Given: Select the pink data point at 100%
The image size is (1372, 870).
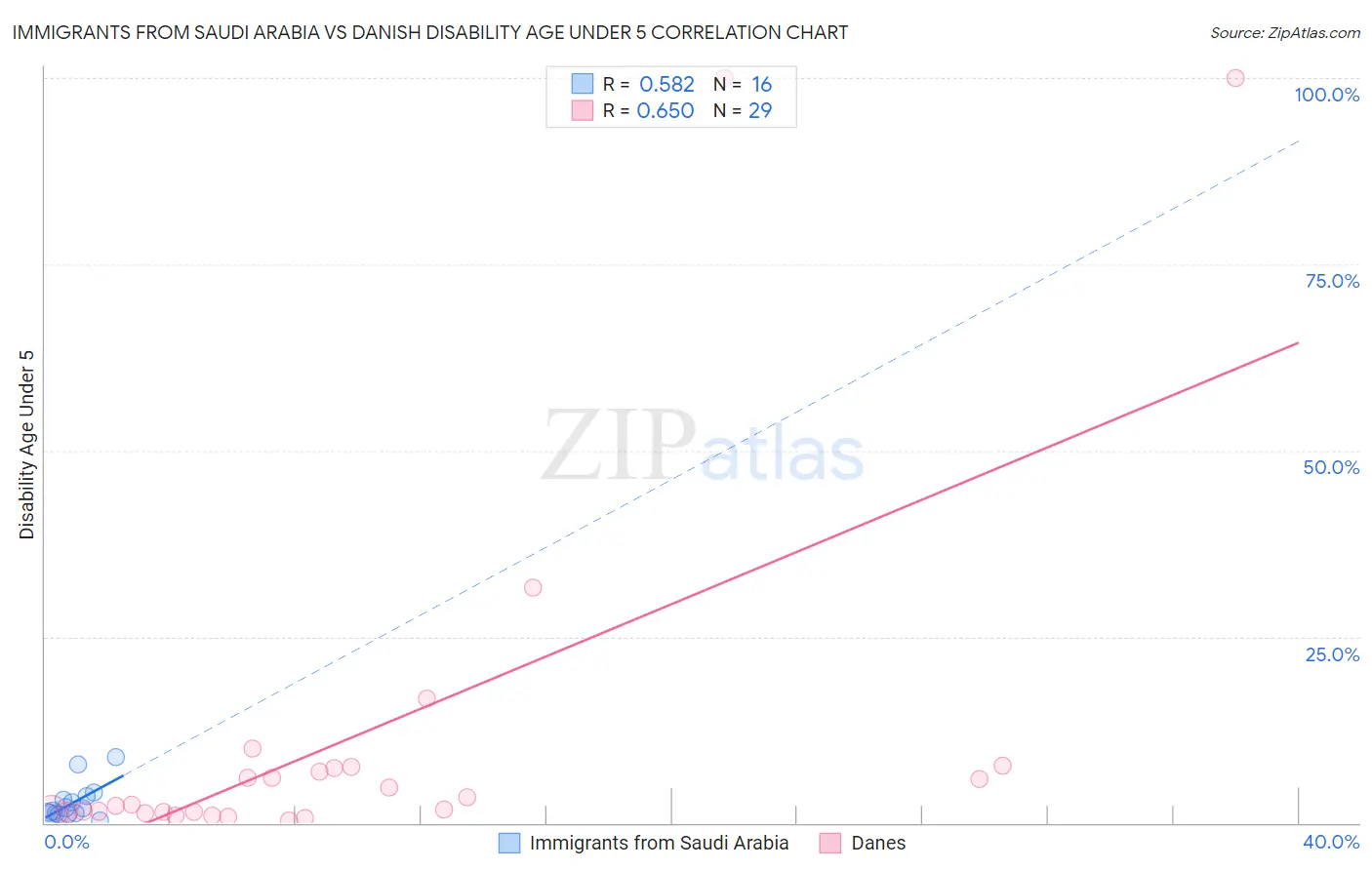Looking at the screenshot, I should click(x=1235, y=78).
